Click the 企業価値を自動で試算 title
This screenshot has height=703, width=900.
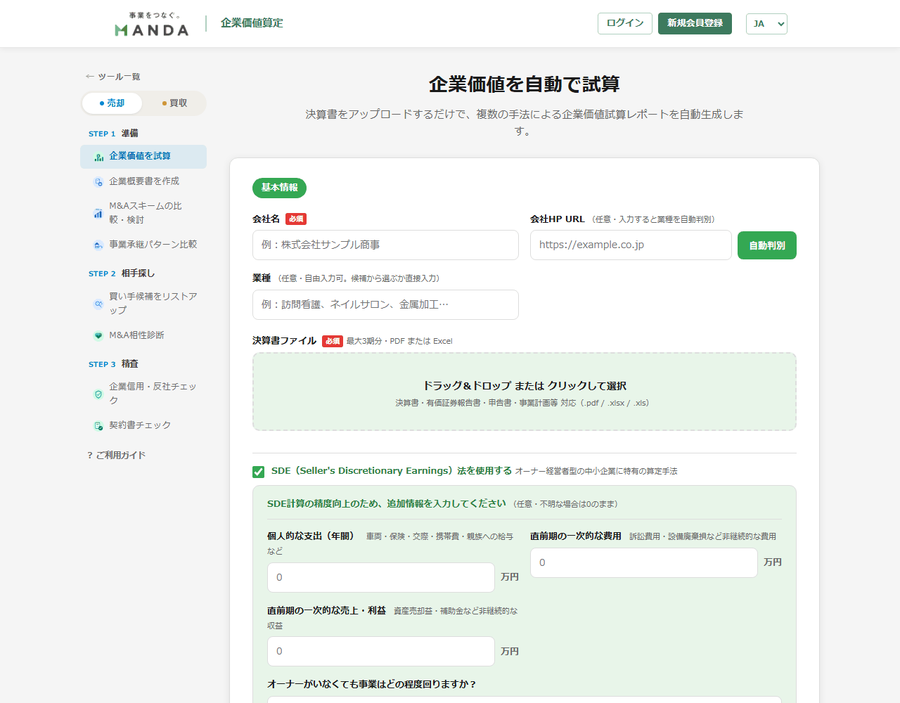pos(524,84)
